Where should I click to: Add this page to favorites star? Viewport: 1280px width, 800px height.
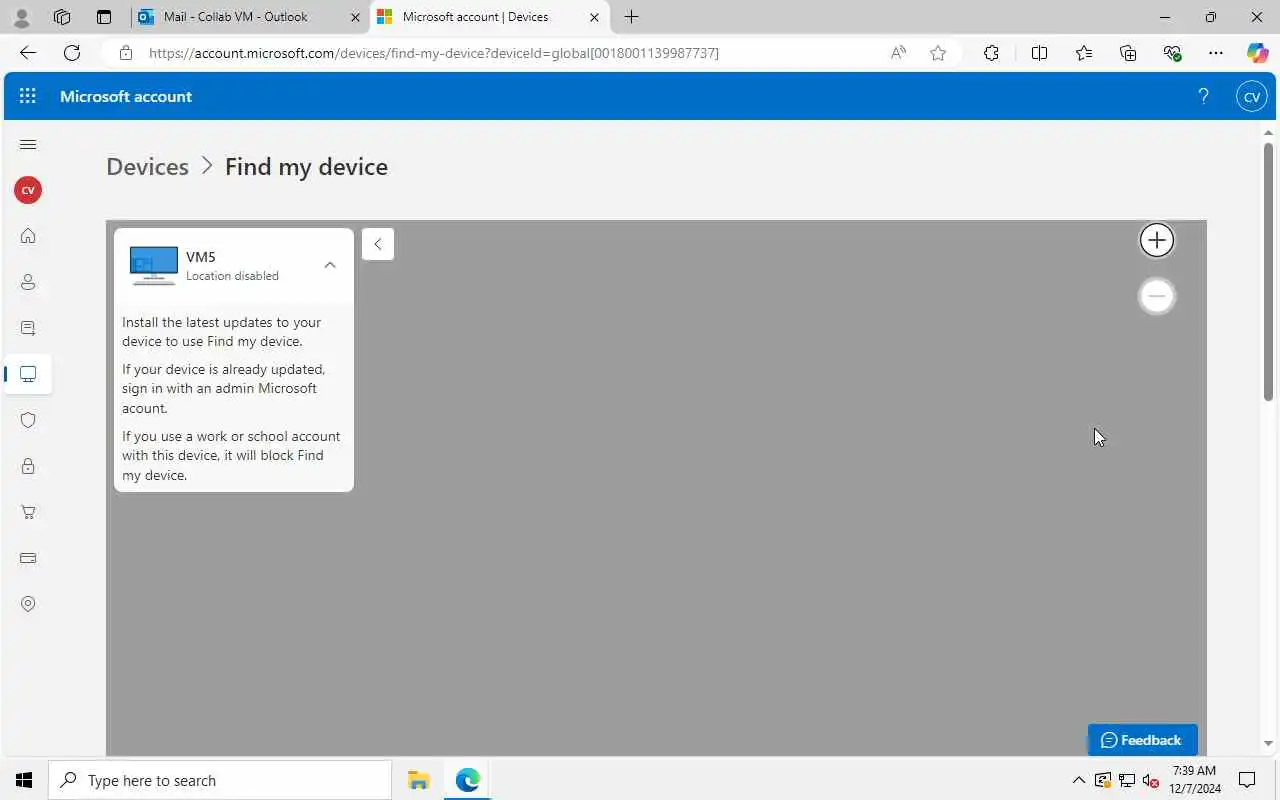(938, 53)
